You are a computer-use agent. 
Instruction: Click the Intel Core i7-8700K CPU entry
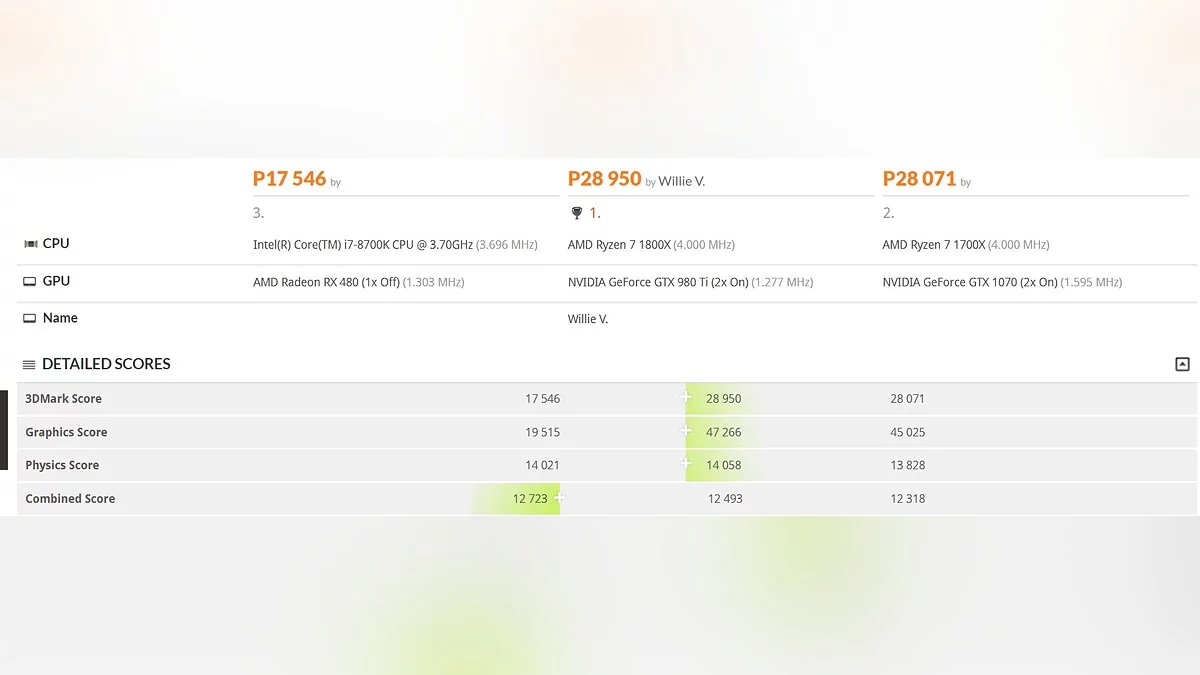(x=362, y=245)
